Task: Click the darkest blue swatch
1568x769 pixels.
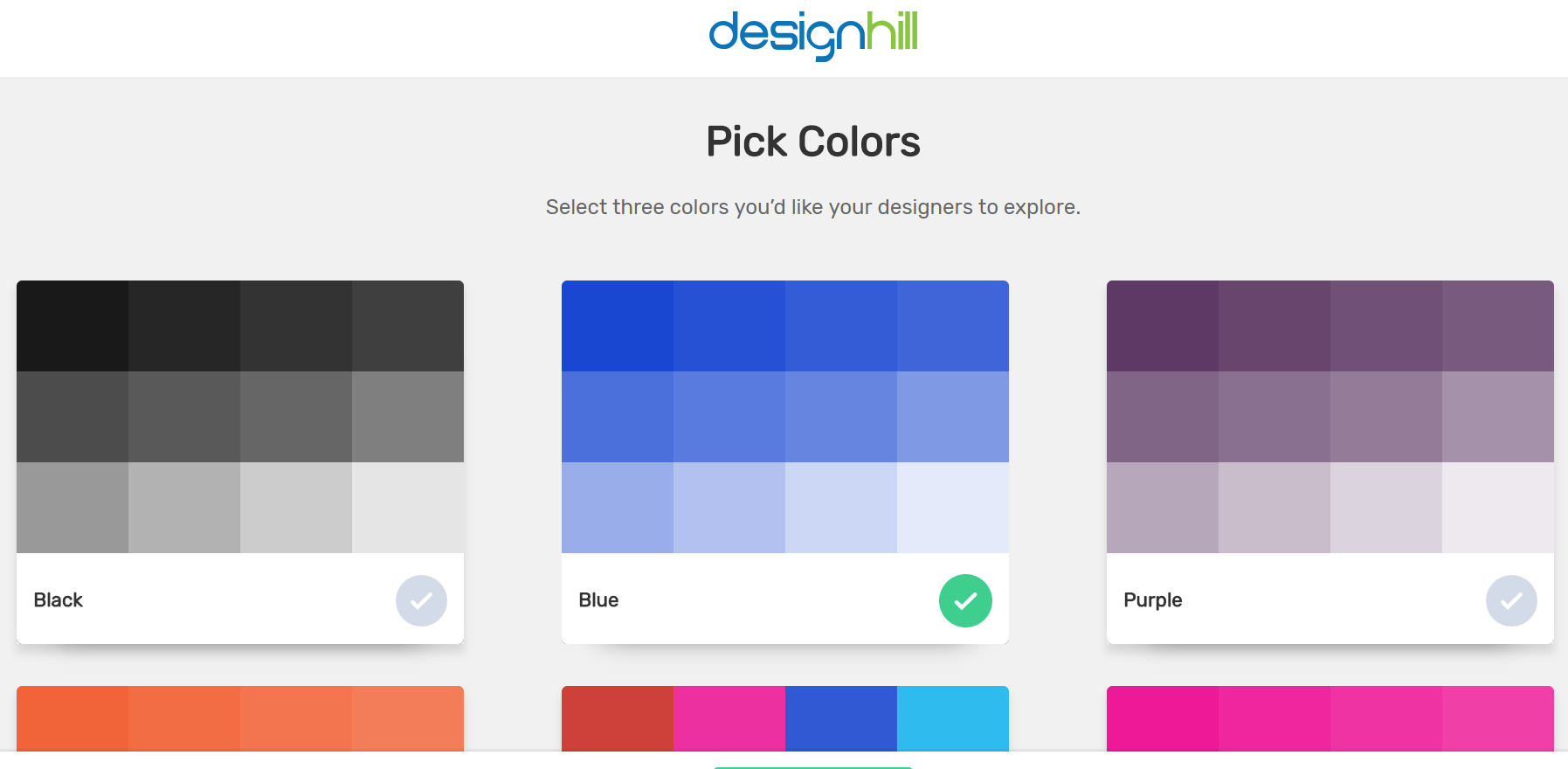Action: 618,326
